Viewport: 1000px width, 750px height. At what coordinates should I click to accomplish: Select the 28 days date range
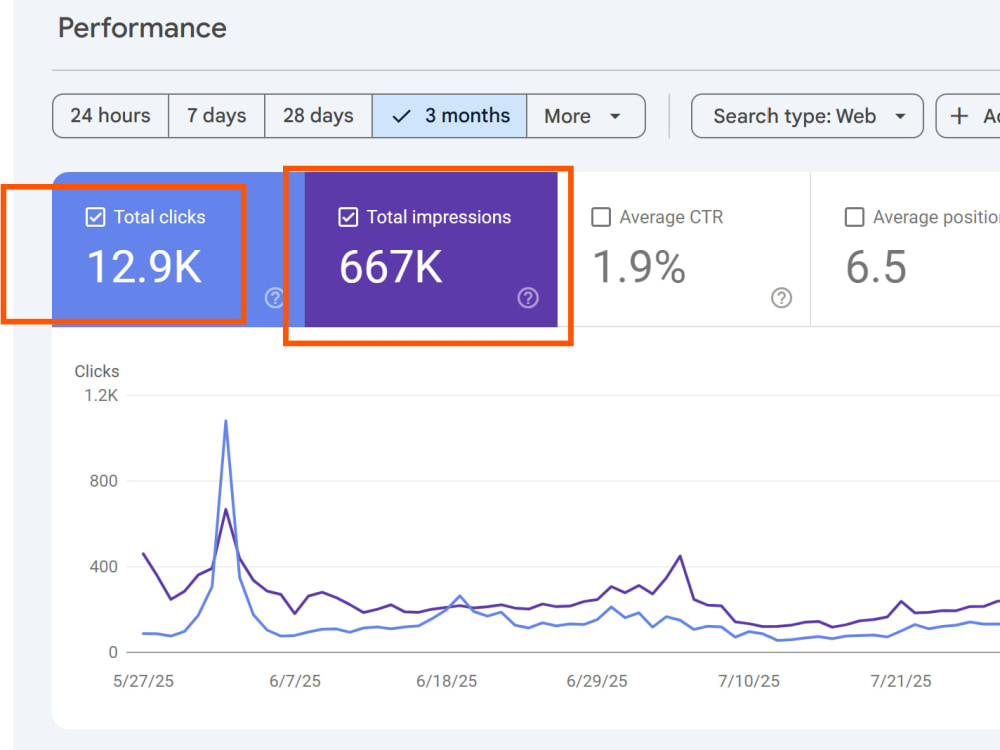point(318,116)
